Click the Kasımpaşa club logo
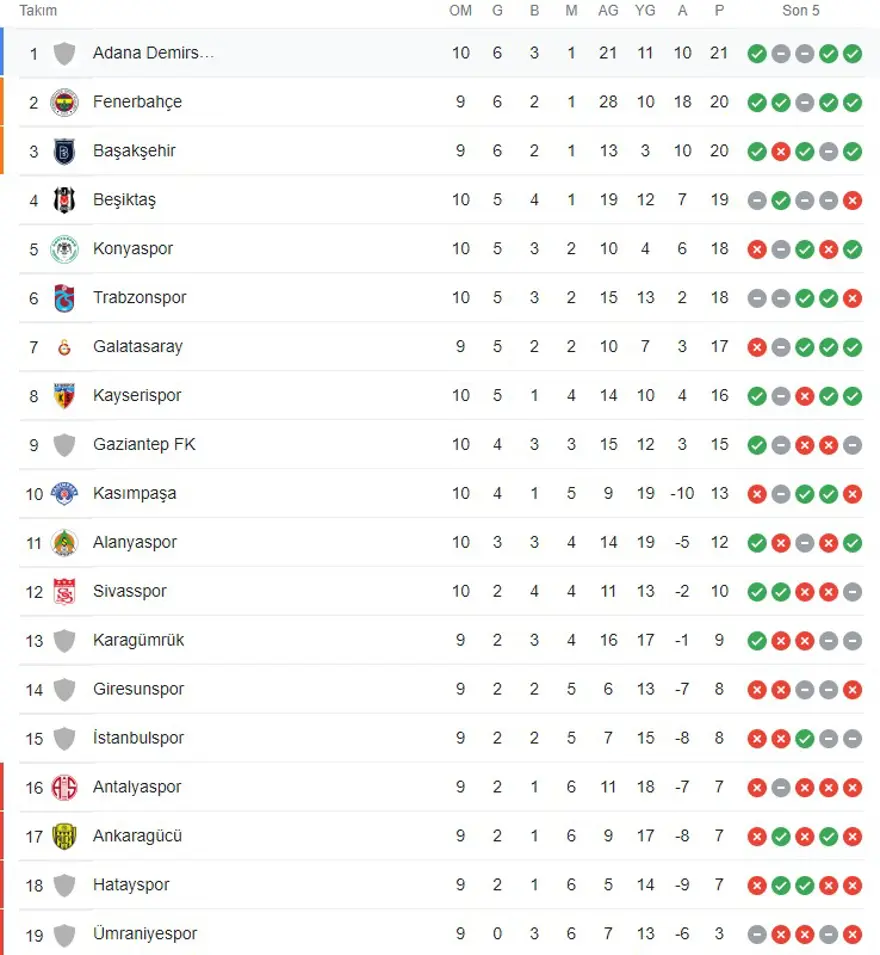 click(x=64, y=493)
